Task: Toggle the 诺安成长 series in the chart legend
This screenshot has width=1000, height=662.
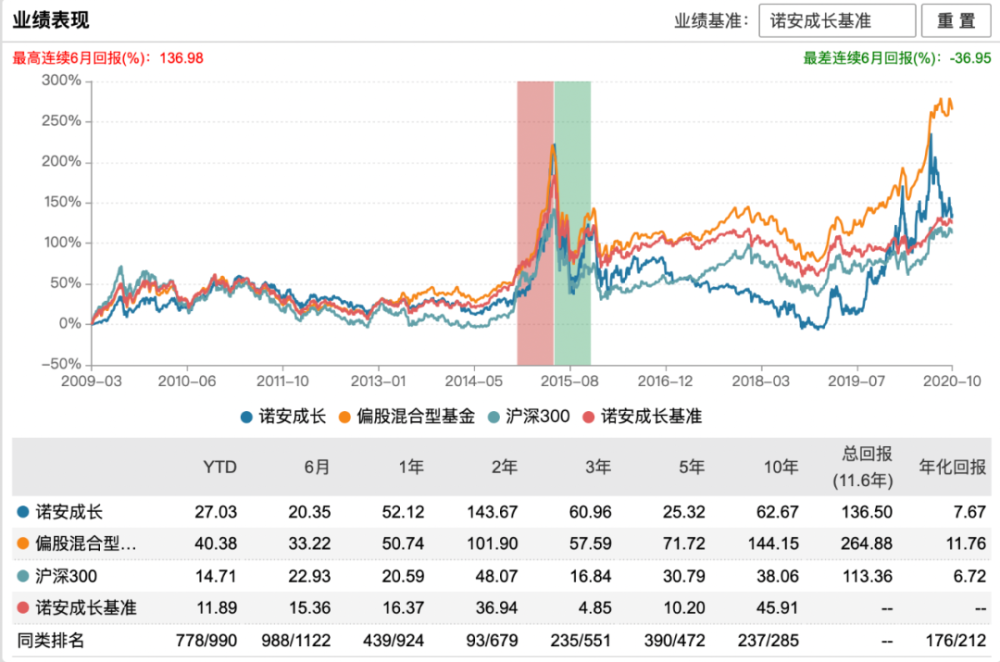Action: tap(283, 417)
